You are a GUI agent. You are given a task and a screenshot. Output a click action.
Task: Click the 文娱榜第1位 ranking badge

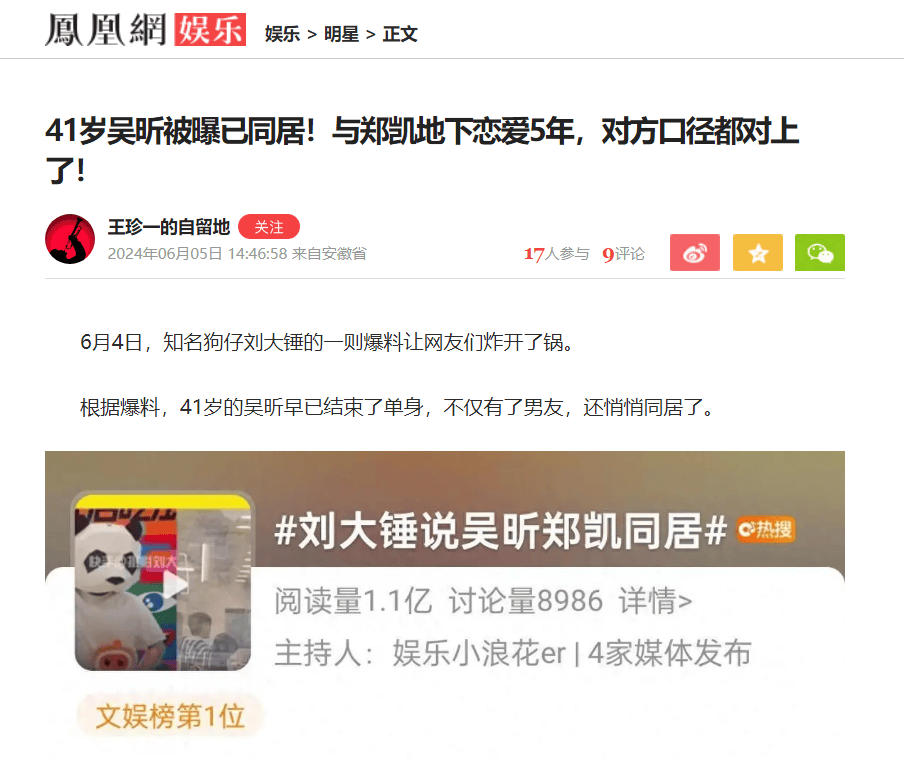[x=170, y=716]
